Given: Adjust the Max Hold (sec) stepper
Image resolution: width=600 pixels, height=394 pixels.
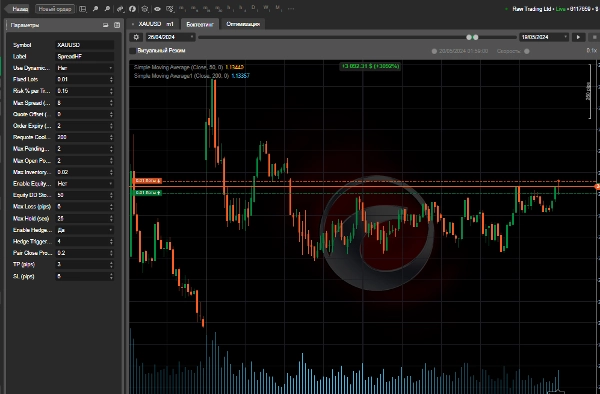Looking at the screenshot, I should tap(111, 218).
